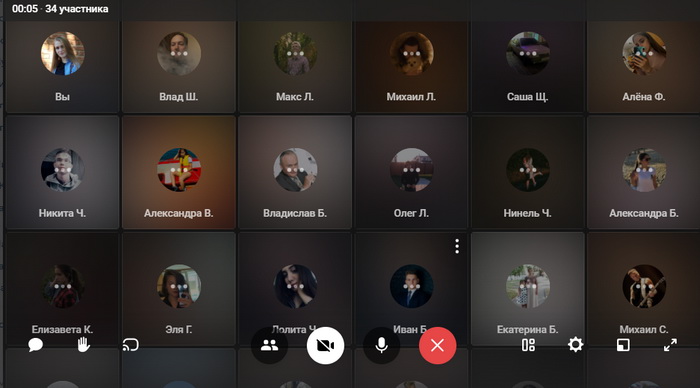Click Владислав Б. participant avatar
Screen dimensions: 700x388
coord(295,170)
